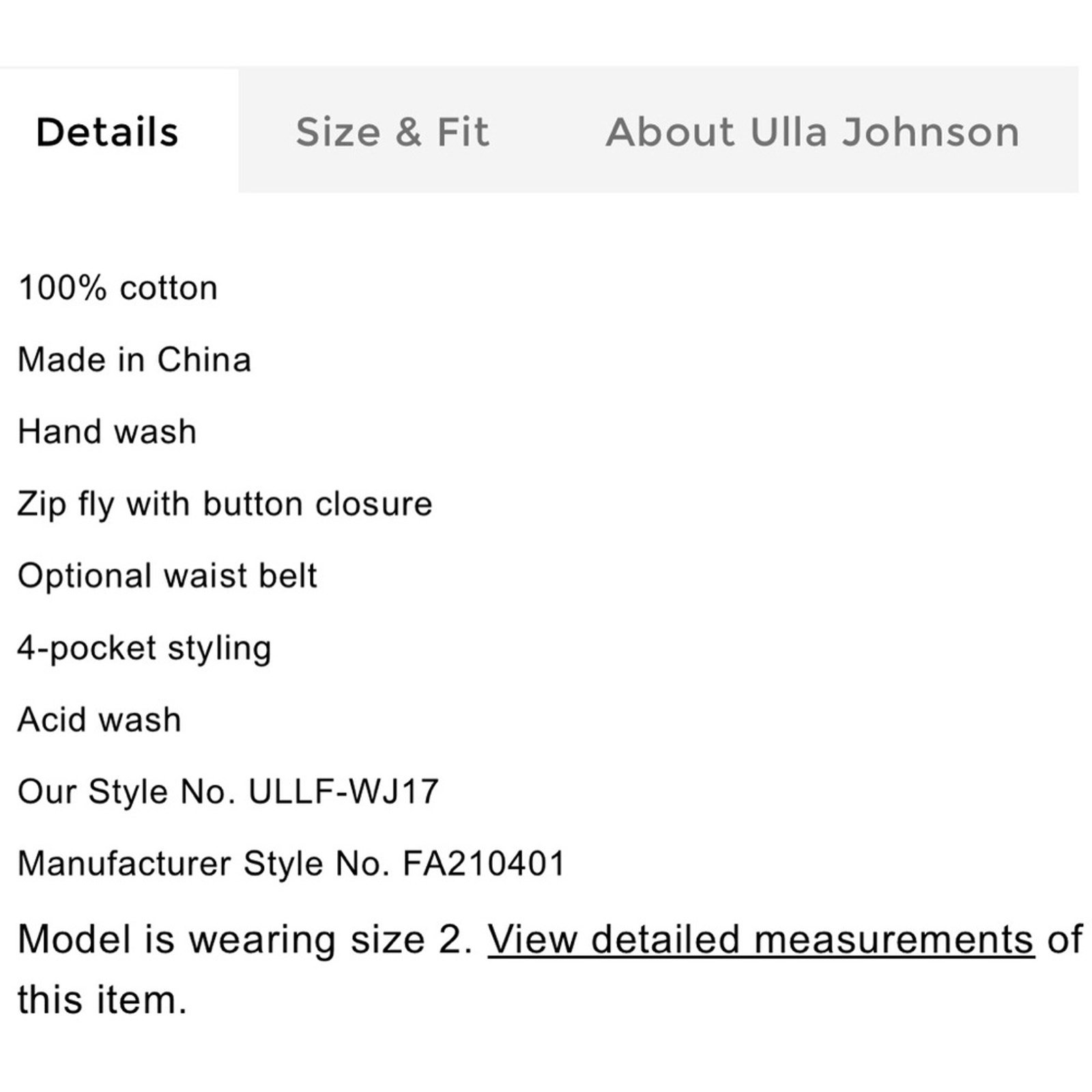Click the 4-pocket styling line

[x=145, y=648]
